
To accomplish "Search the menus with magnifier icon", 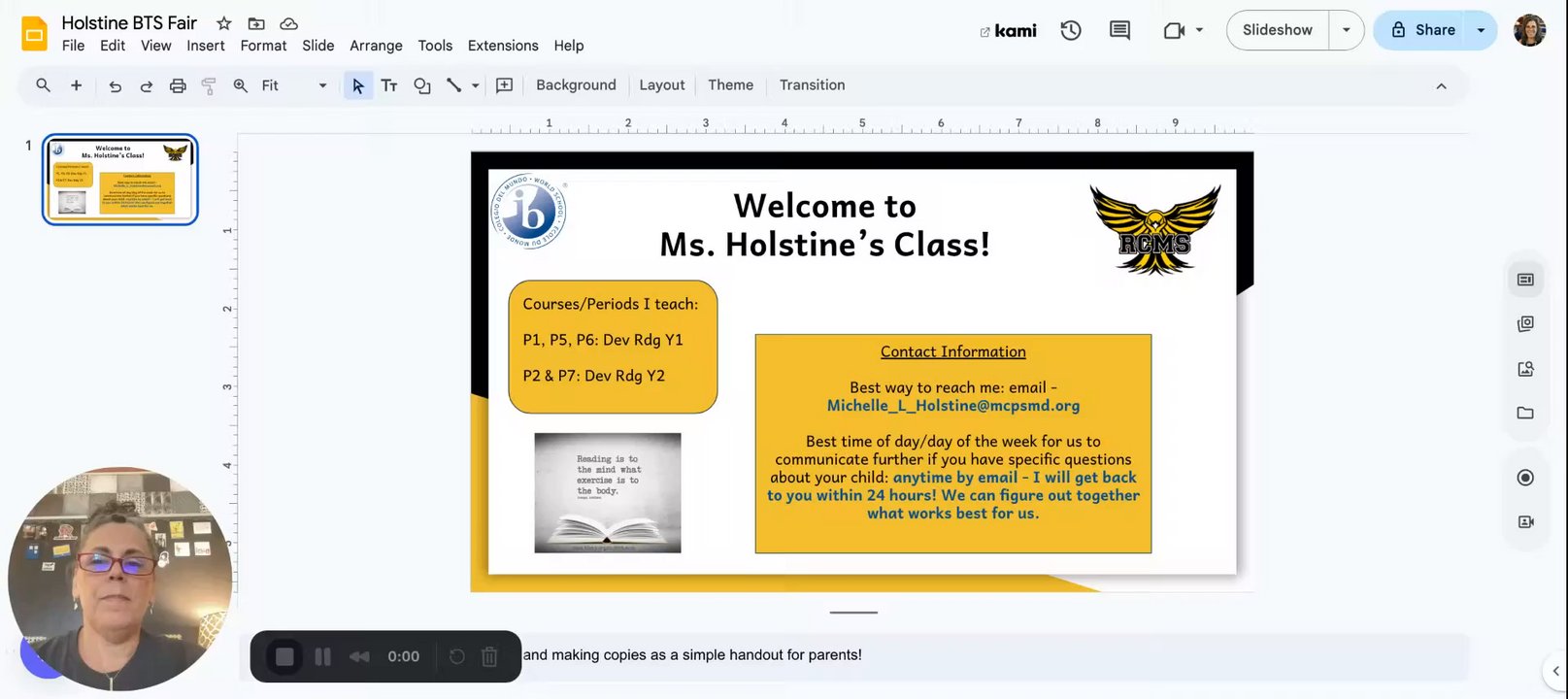I will (x=43, y=85).
